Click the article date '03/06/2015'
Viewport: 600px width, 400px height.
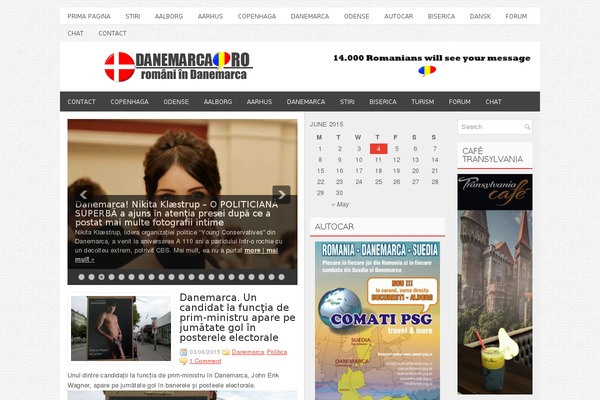[205, 352]
